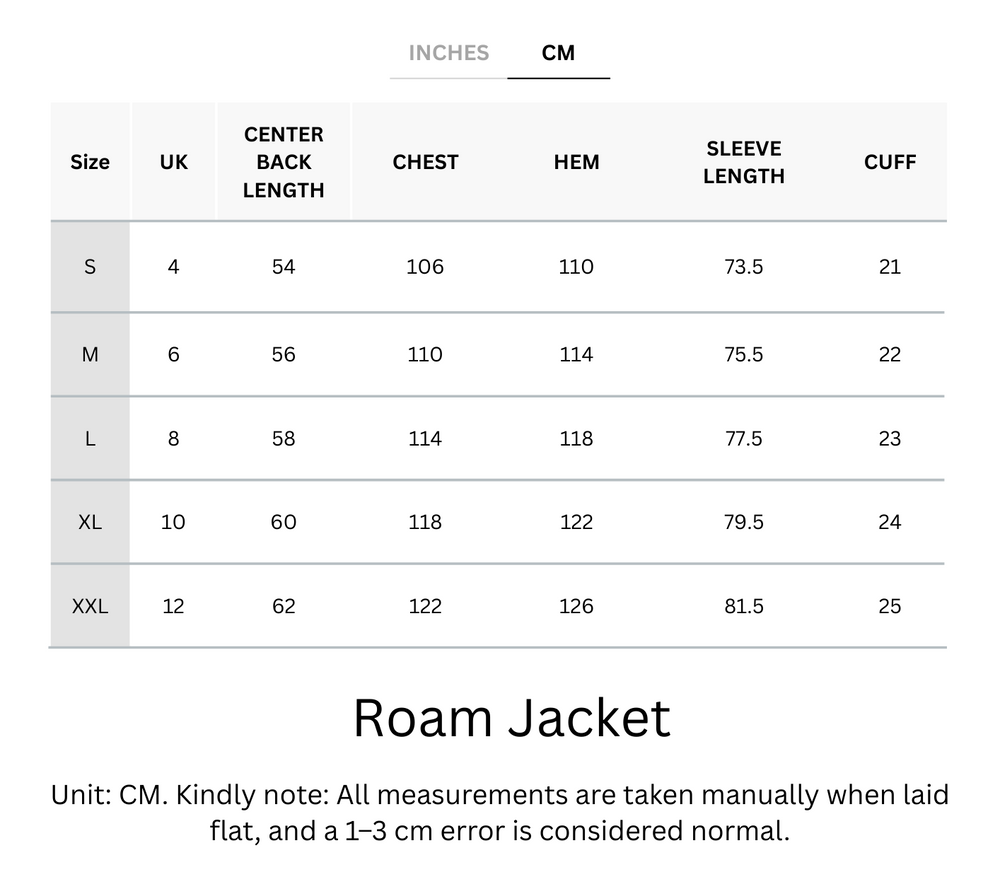Click the hem value 118 for size L
Image resolution: width=1000 pixels, height=889 pixels.
pos(575,438)
